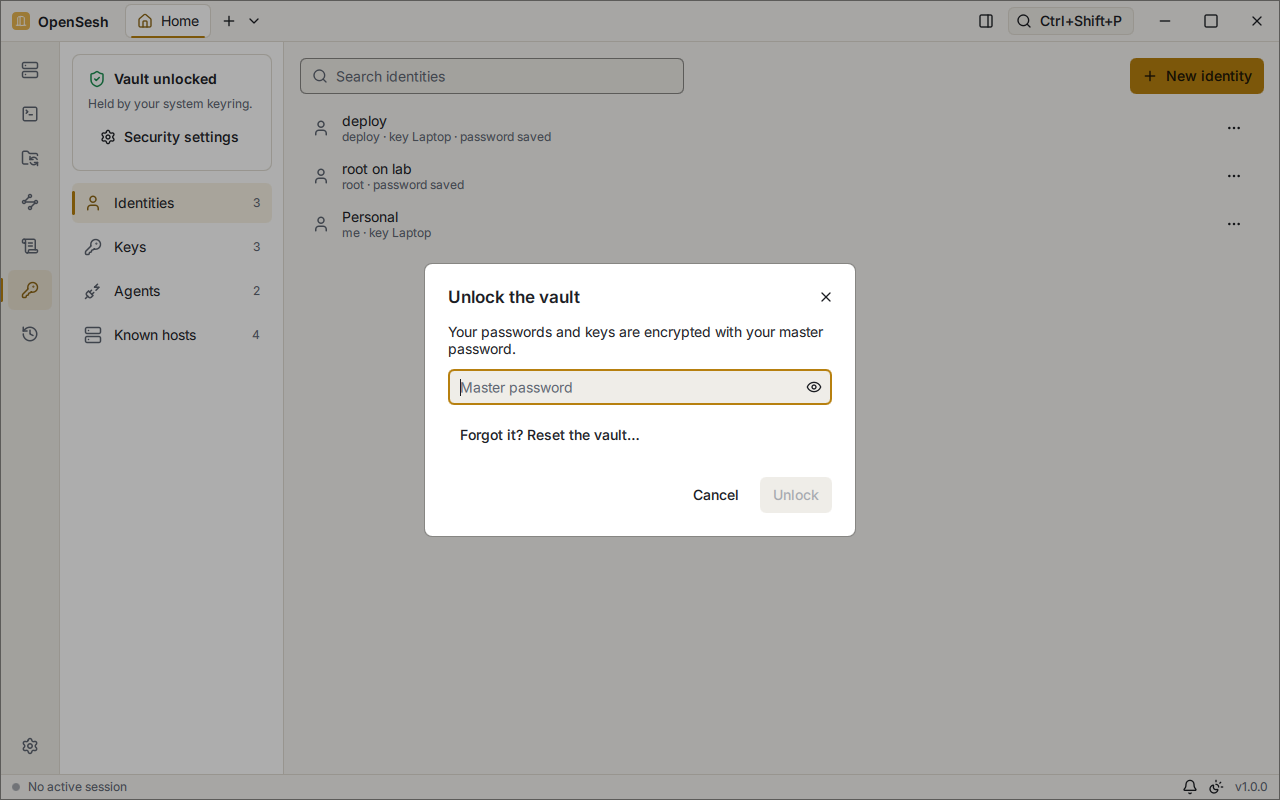Click the OpenSesh app logo
The image size is (1280, 800).
(x=21, y=21)
